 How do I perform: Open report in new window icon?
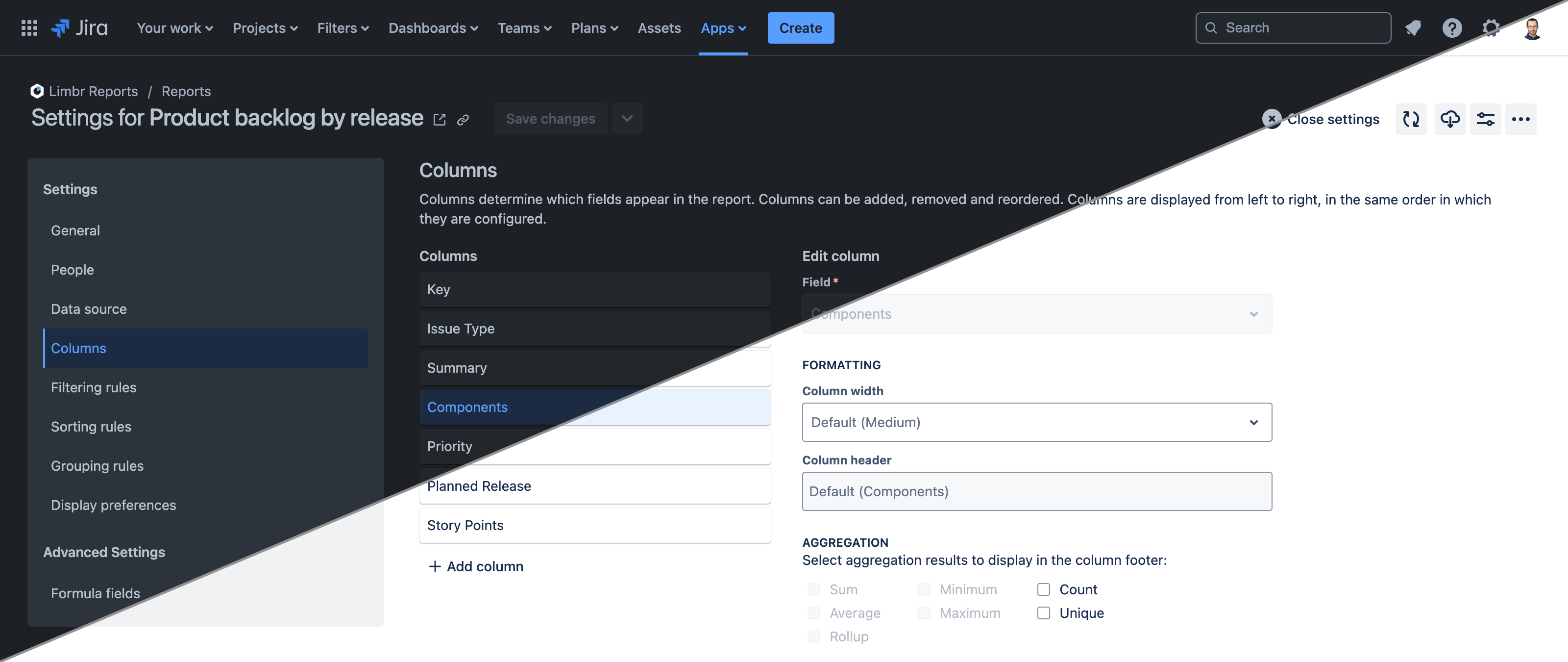pyautogui.click(x=440, y=119)
